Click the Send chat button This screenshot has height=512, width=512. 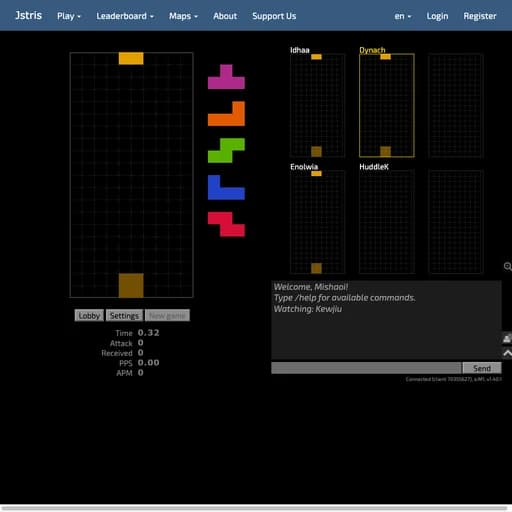(482, 368)
